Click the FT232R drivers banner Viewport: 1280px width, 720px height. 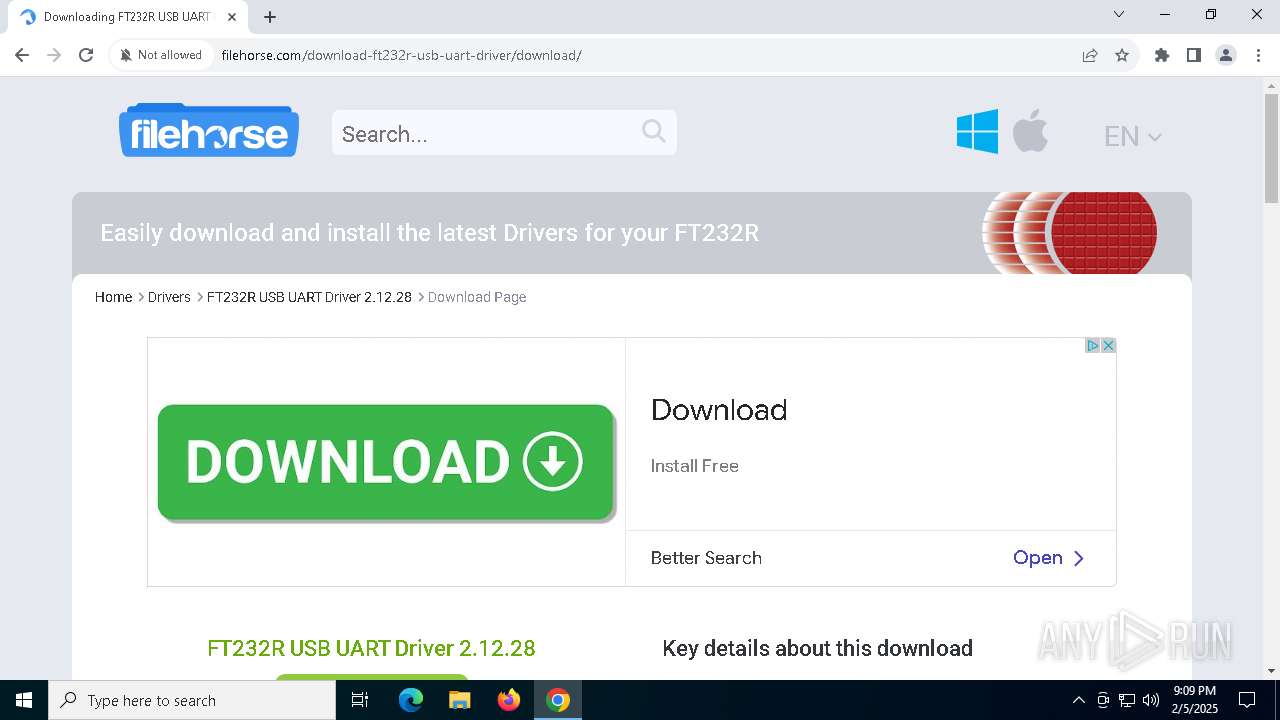click(x=632, y=233)
